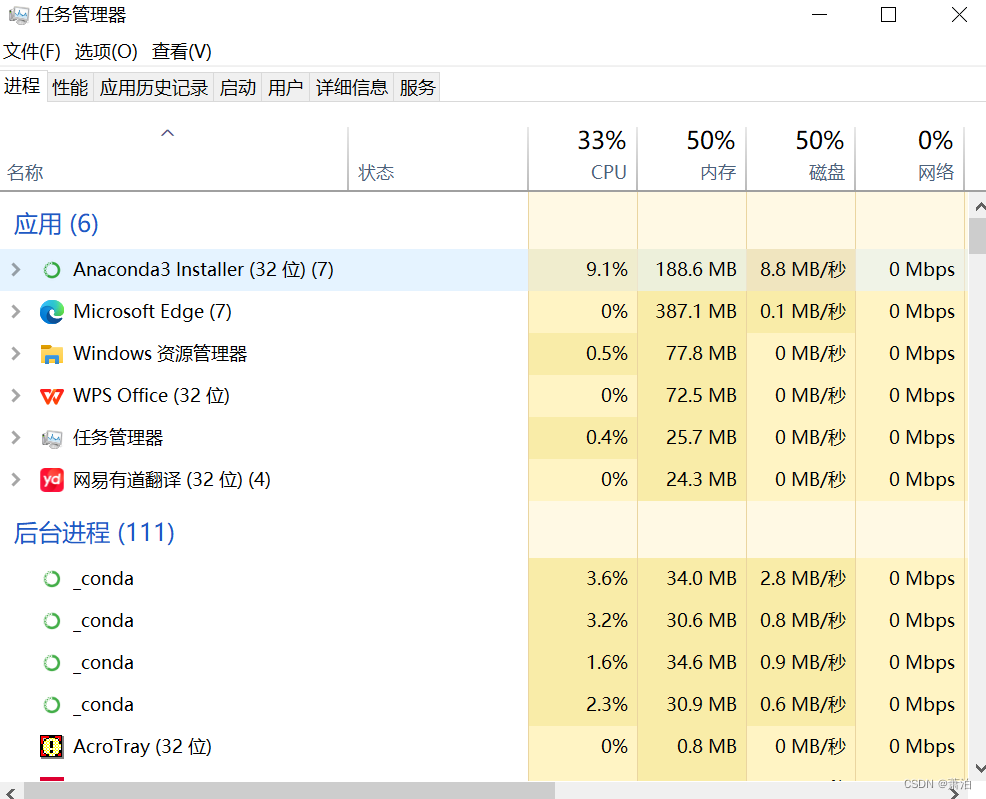Viewport: 986px width, 799px height.
Task: Switch to the 服务 tab
Action: [x=417, y=87]
